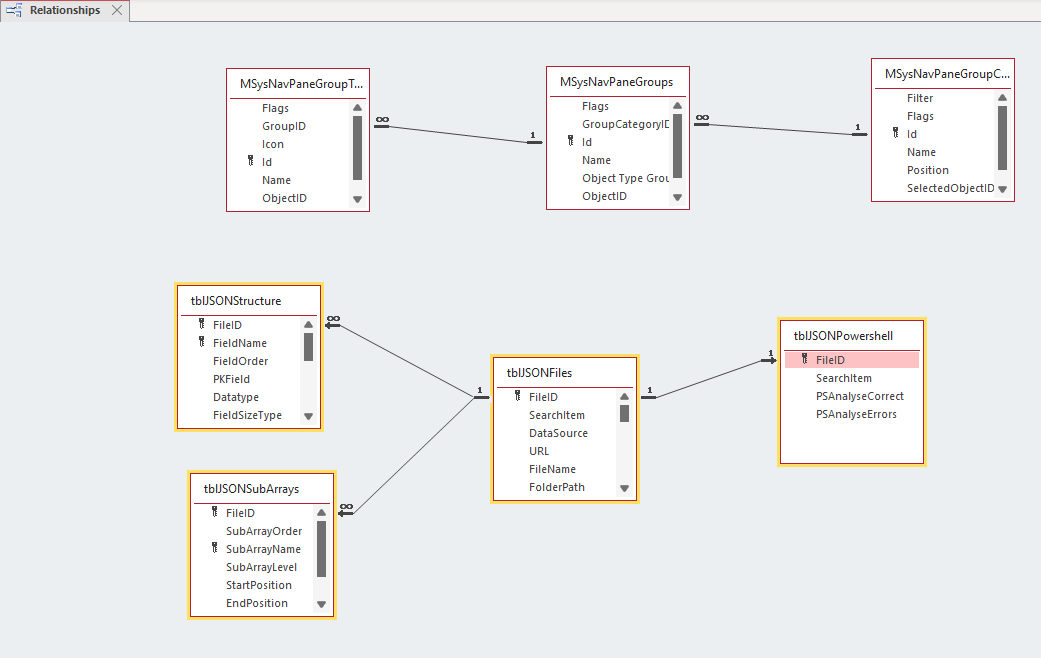Select highlighted FileID field in tblJSONPowershell

pyautogui.click(x=852, y=360)
